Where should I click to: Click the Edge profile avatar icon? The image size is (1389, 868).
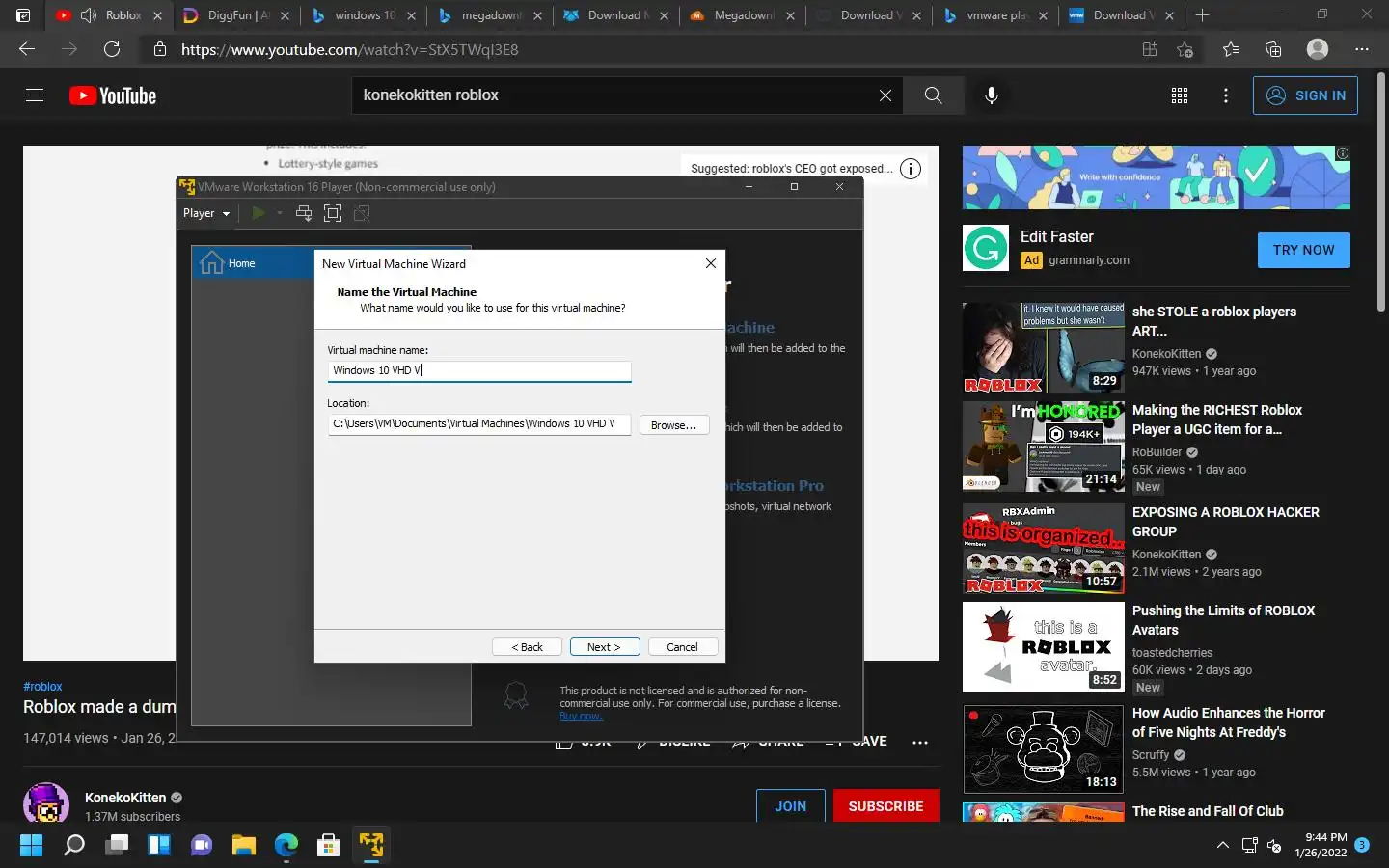point(1318,49)
